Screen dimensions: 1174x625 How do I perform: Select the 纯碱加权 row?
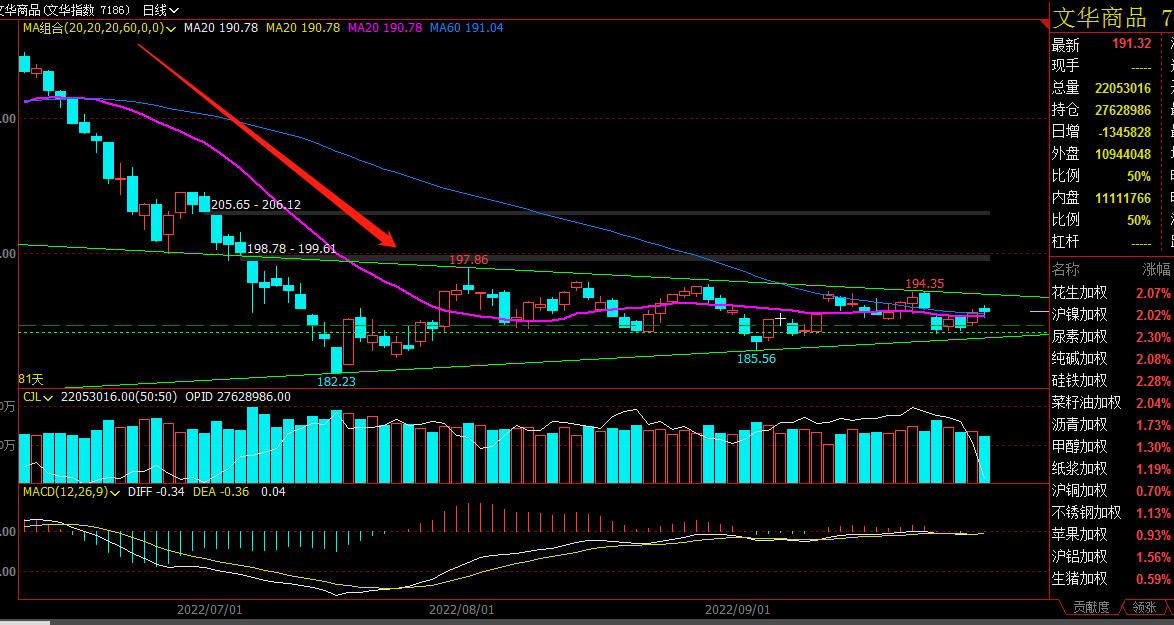point(1112,359)
